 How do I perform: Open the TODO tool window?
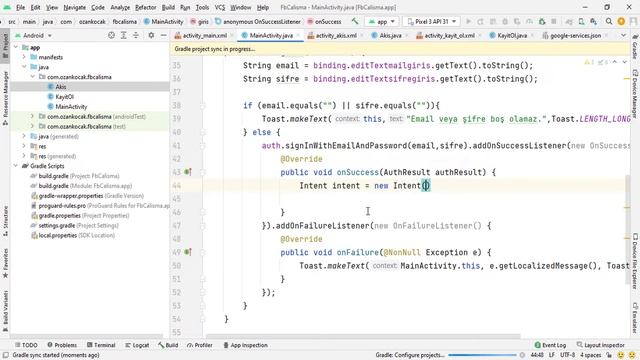26,345
